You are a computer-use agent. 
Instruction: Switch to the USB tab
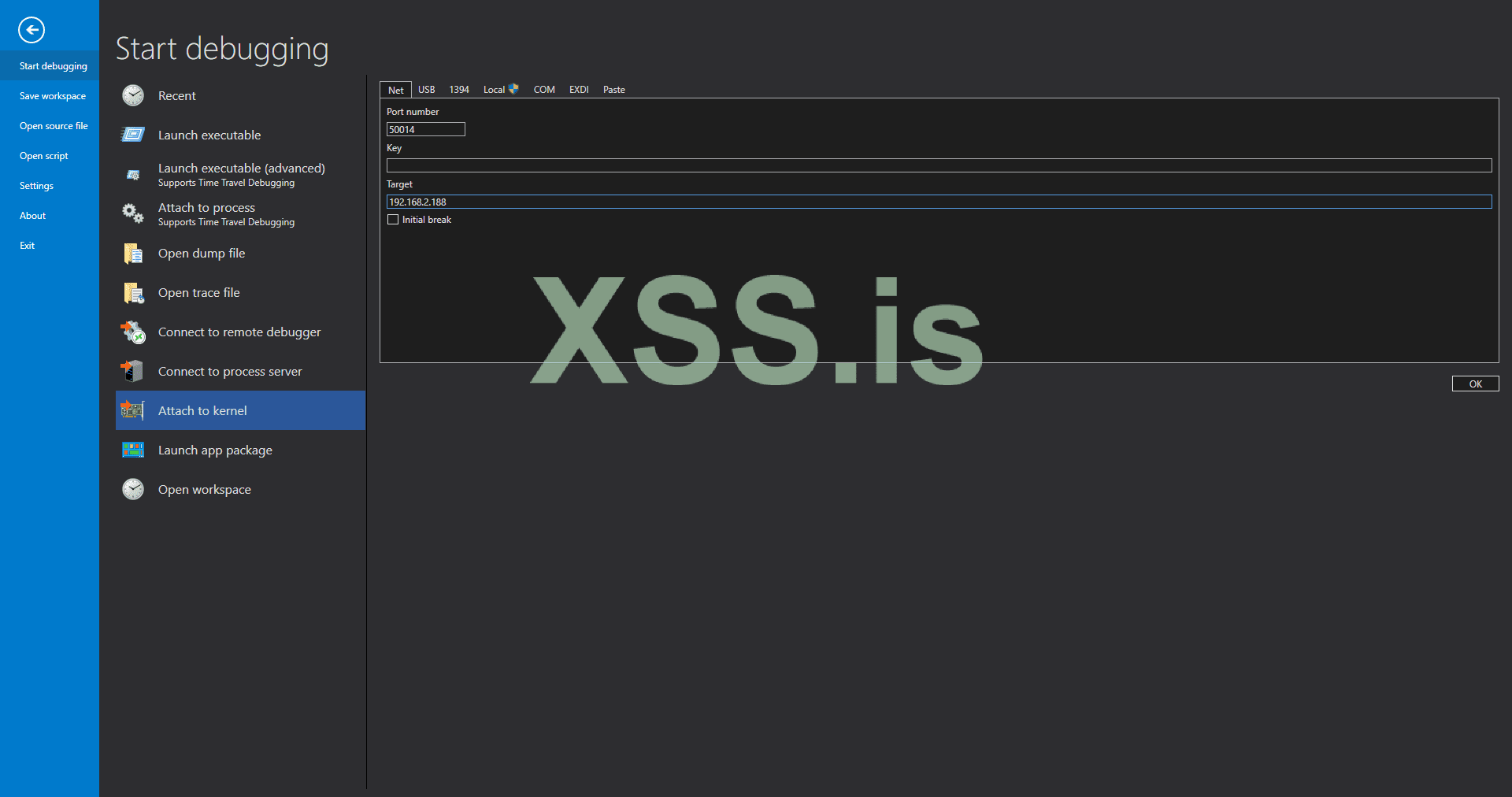(426, 90)
